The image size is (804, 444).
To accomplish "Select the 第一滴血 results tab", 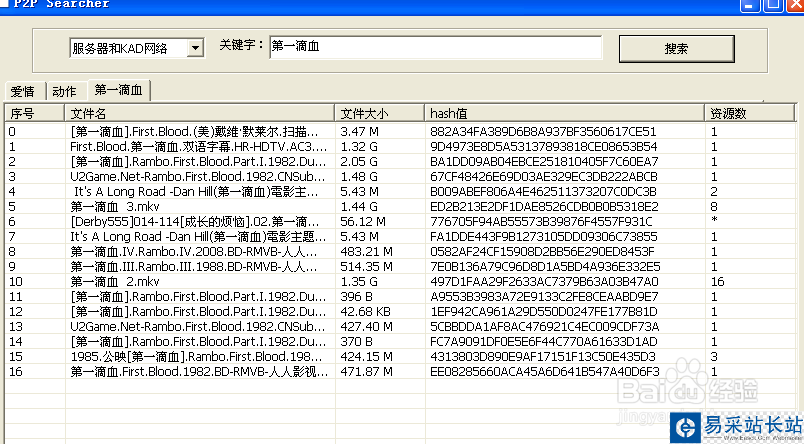I will 118,90.
